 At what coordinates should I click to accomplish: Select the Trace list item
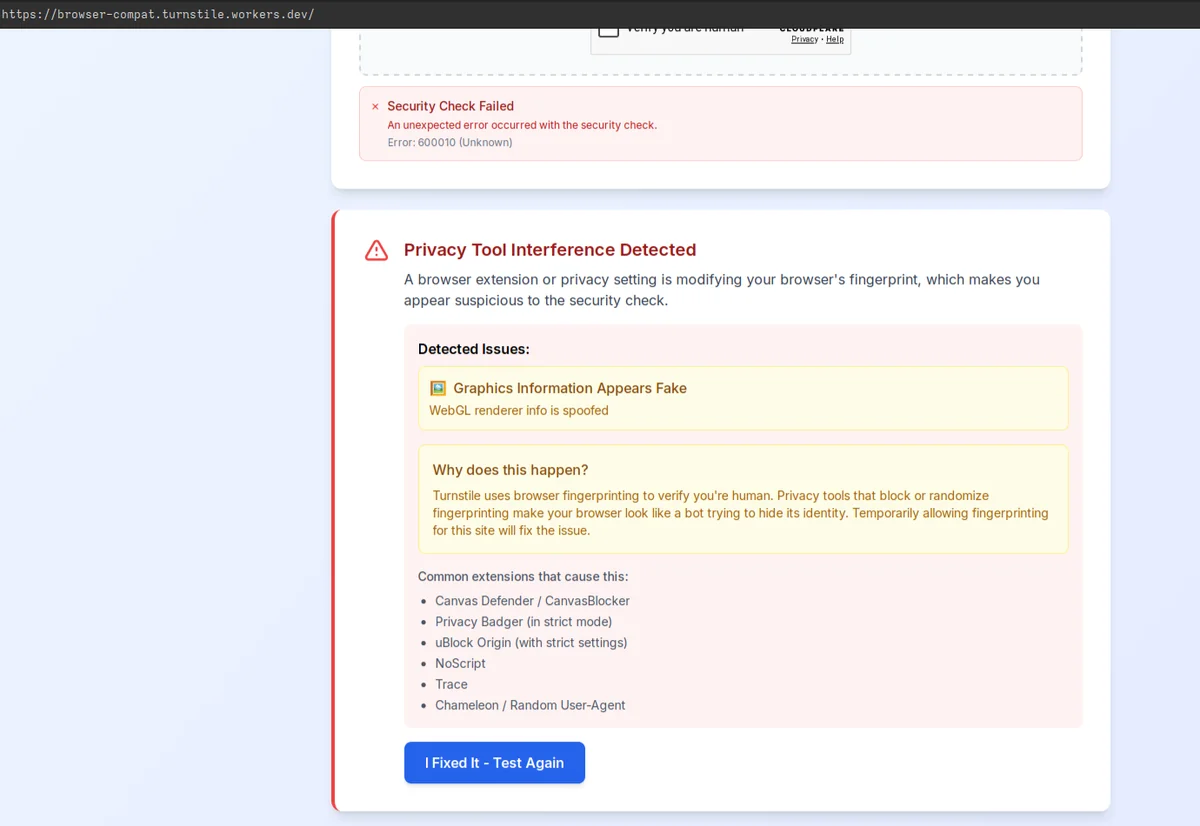(x=451, y=684)
